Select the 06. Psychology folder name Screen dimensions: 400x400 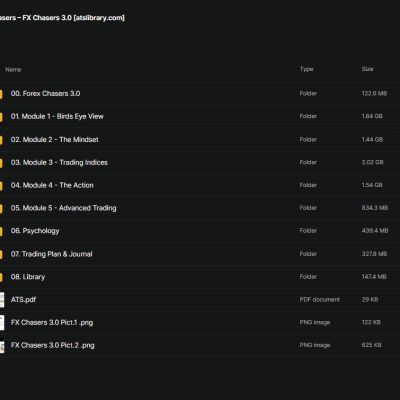35,231
